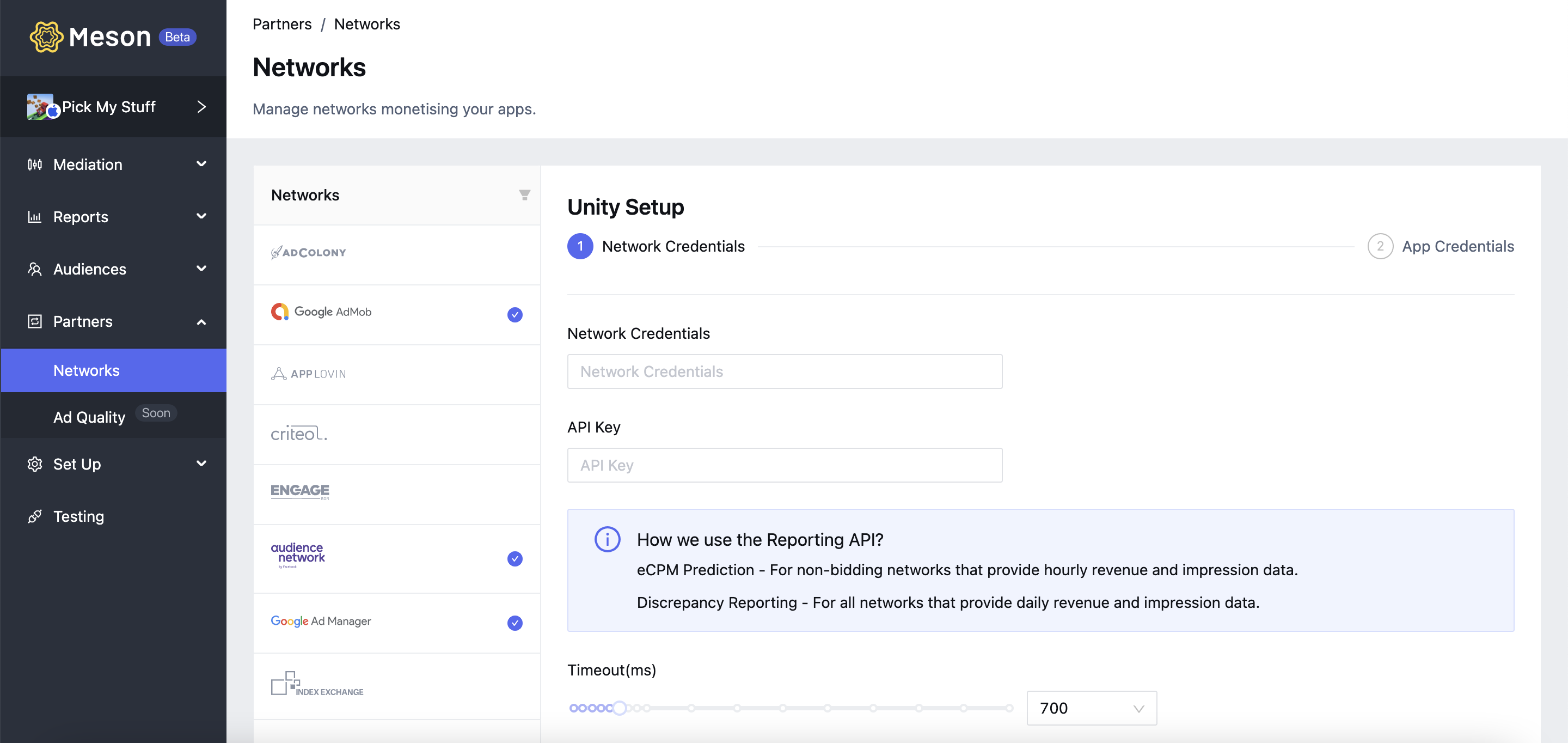Click the Testing rocket icon
The width and height of the screenshot is (1568, 743).
35,516
